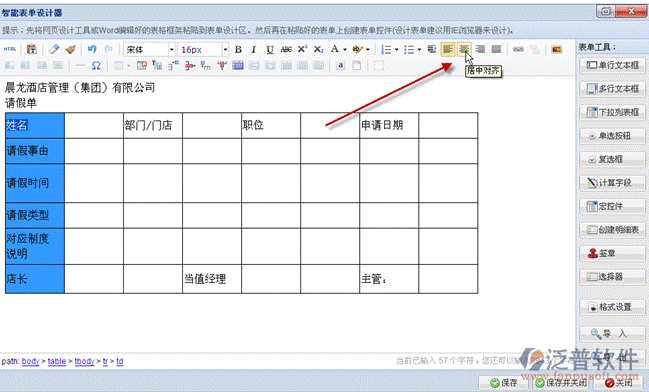This screenshot has width=649, height=392.
Task: Click the center align (居中对齐) icon
Action: pyautogui.click(x=464, y=49)
